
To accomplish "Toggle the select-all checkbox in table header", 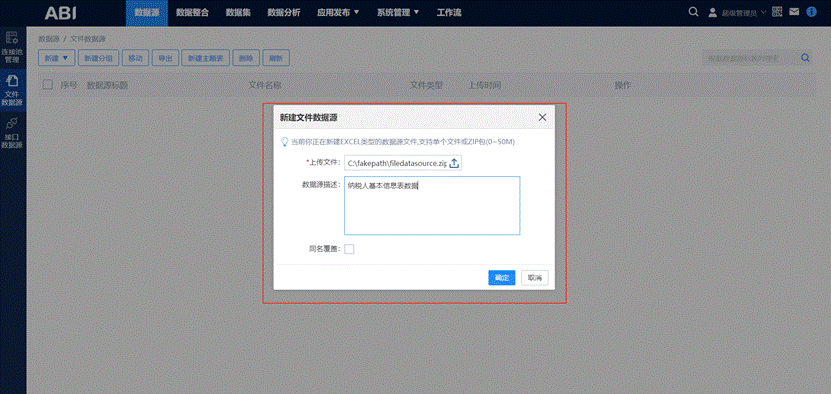I will (x=48, y=85).
